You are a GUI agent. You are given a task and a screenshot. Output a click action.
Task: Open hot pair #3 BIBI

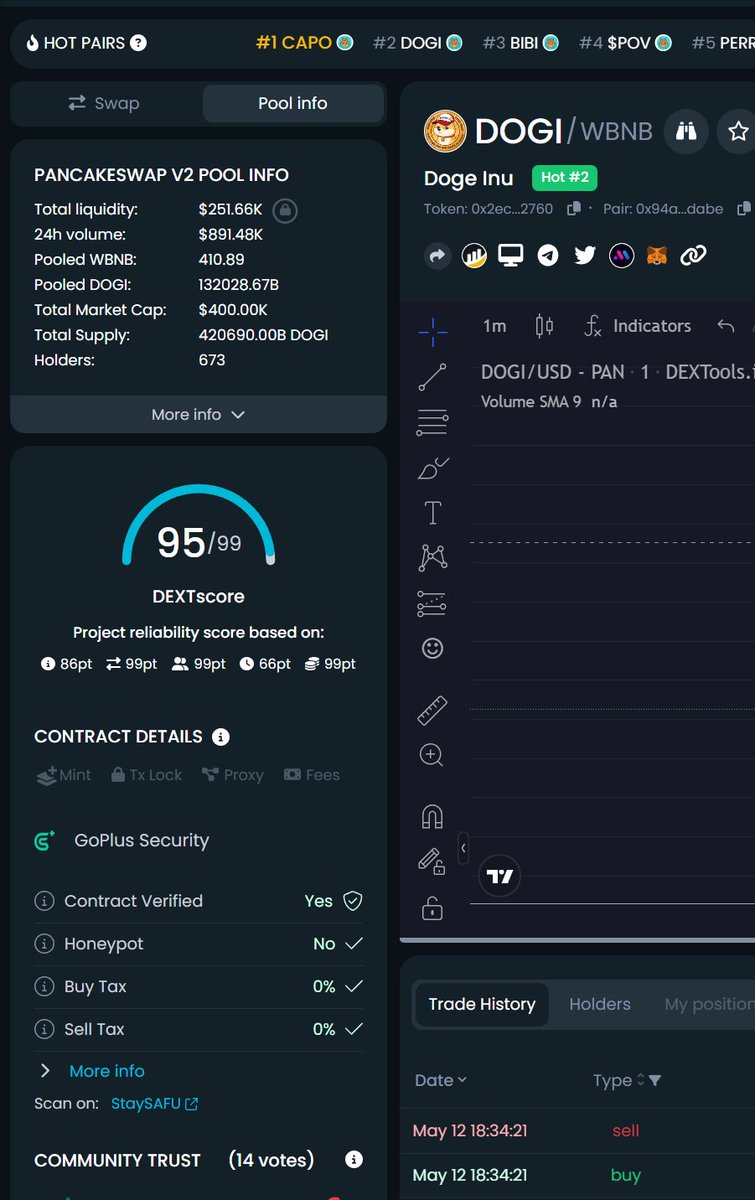520,43
